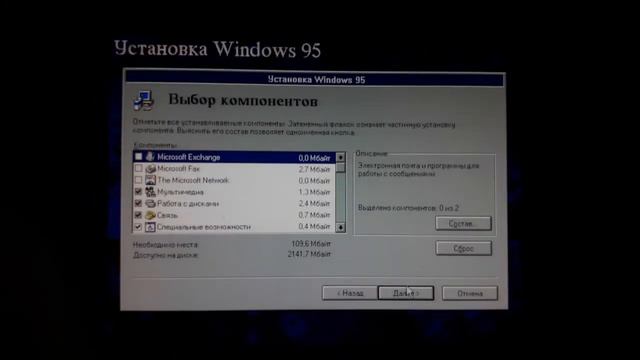Click the 2141,7 Мбайт available space value

click(x=309, y=254)
